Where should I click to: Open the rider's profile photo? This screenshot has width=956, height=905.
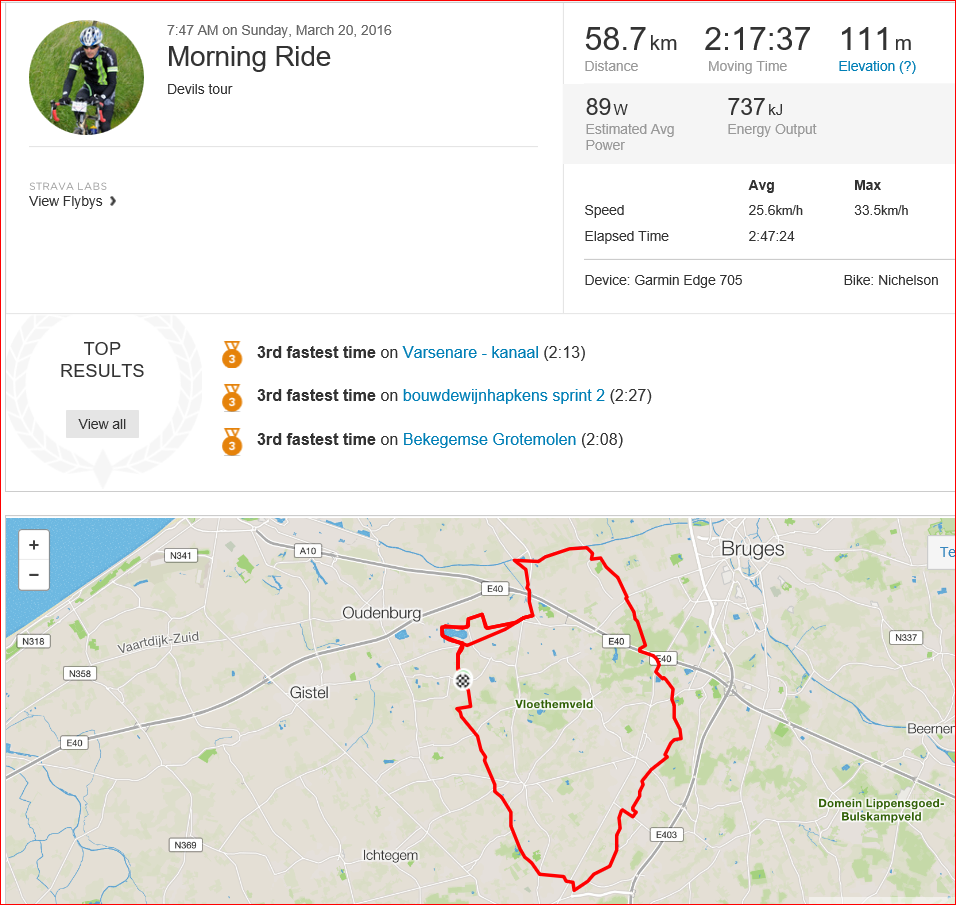[x=87, y=77]
